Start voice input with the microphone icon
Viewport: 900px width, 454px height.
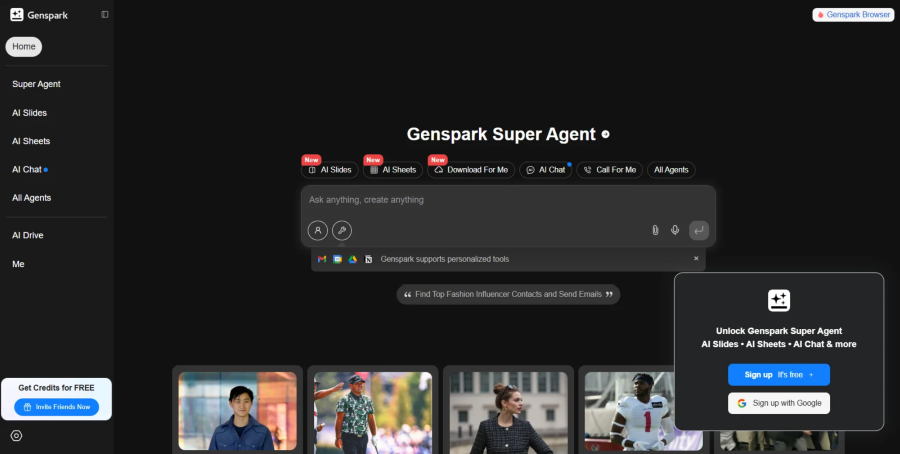click(x=675, y=230)
